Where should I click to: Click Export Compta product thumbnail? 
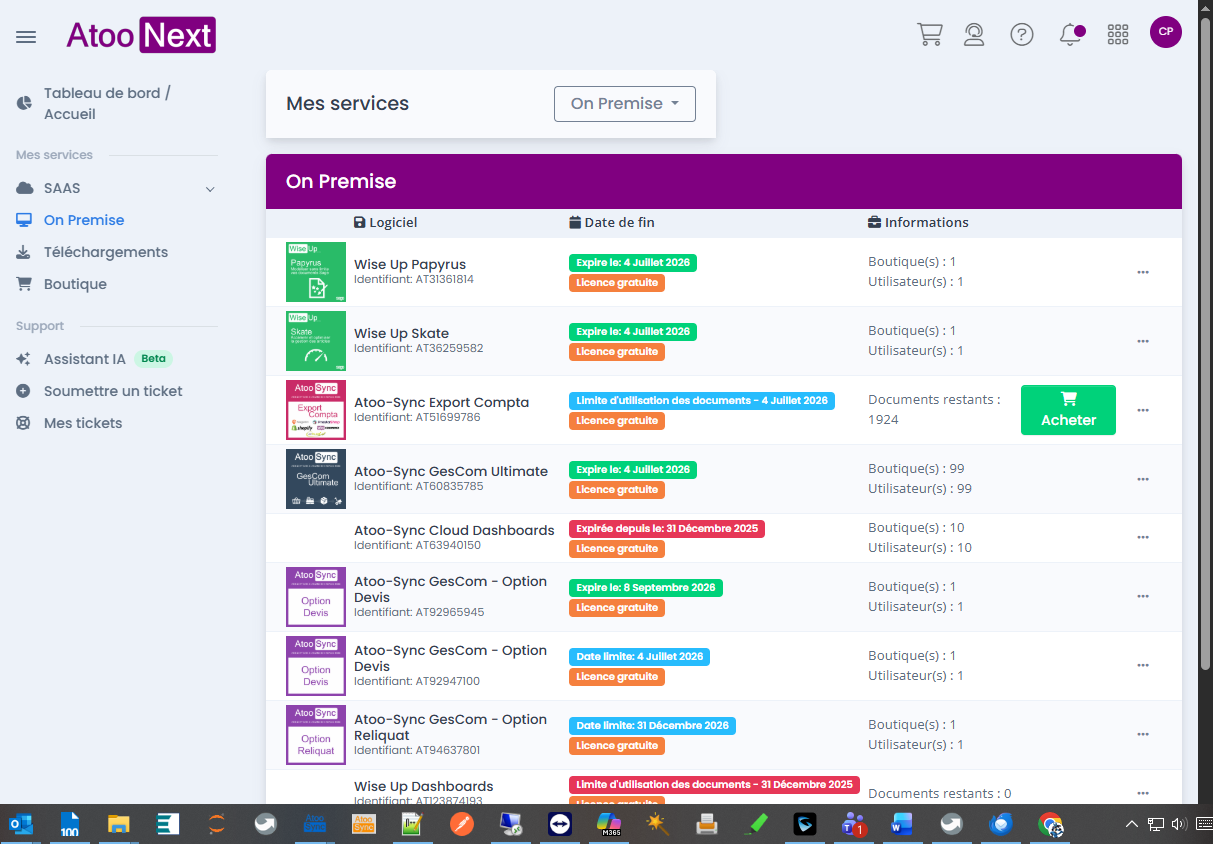316,410
